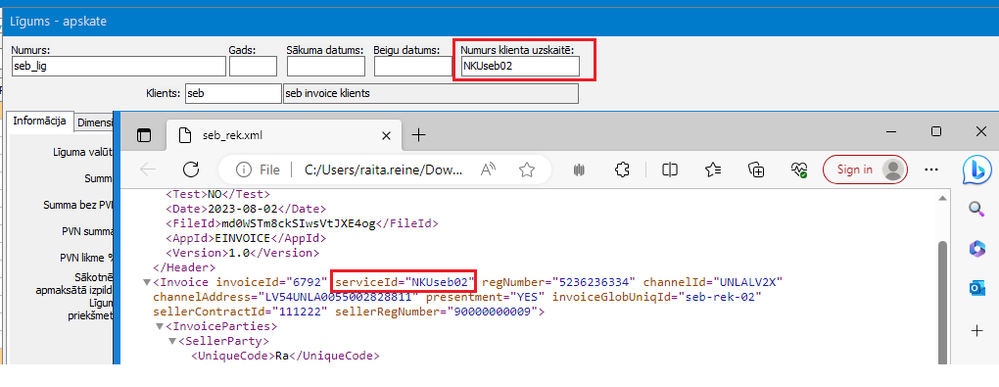Add page to favorites star icon
This screenshot has height=387, width=999.
click(x=526, y=170)
